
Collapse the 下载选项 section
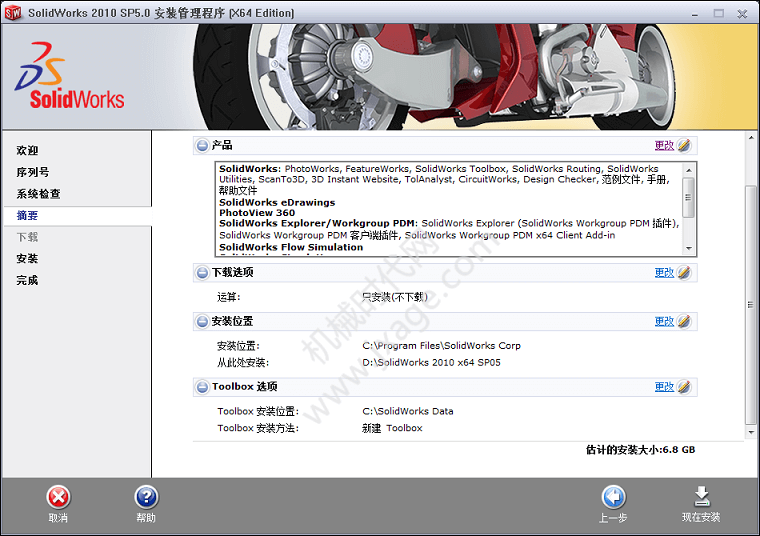pos(202,273)
